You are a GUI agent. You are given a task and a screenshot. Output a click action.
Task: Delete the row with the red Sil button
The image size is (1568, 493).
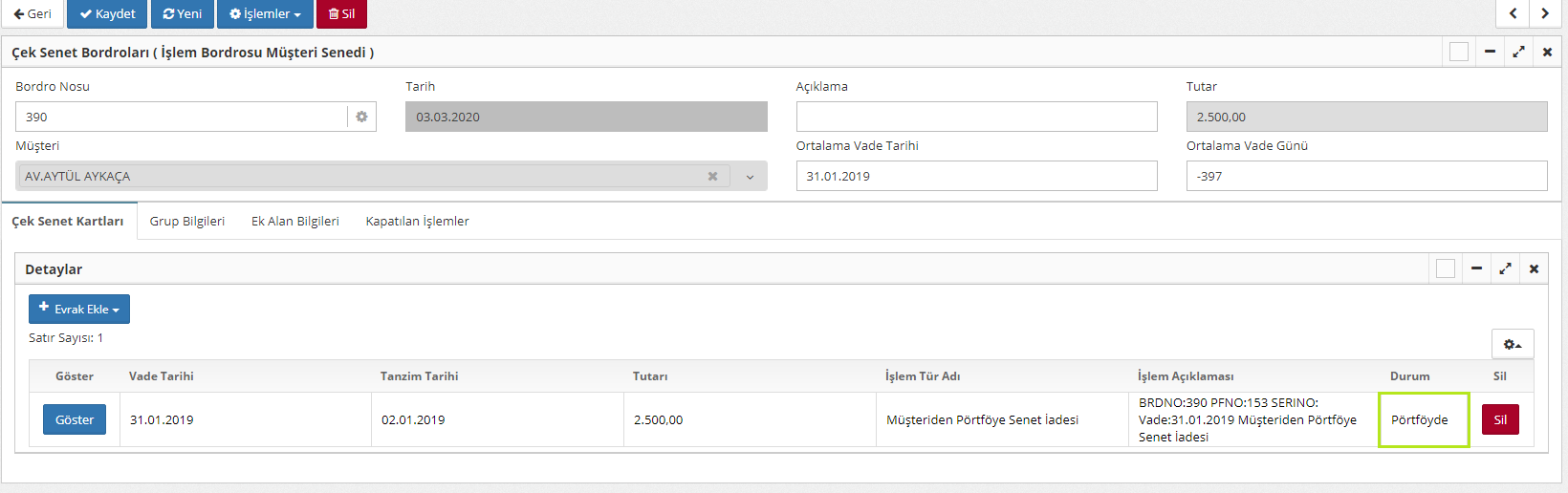click(x=1499, y=420)
